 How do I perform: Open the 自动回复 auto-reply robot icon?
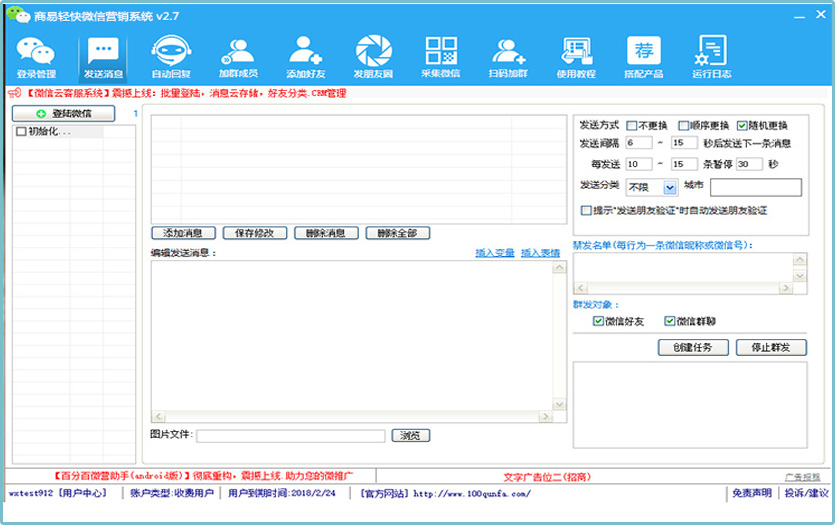[171, 58]
